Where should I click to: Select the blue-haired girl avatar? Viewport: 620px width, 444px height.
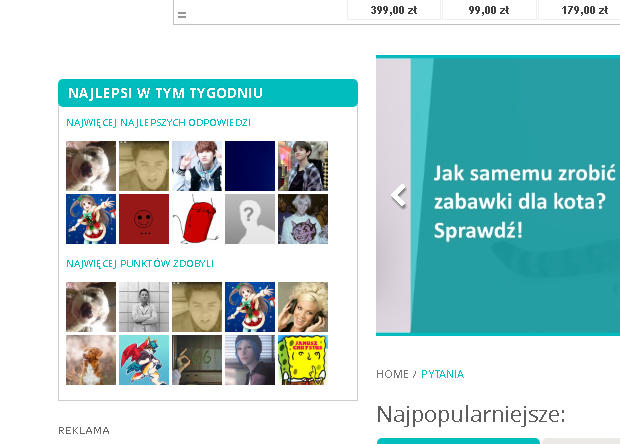point(250,360)
